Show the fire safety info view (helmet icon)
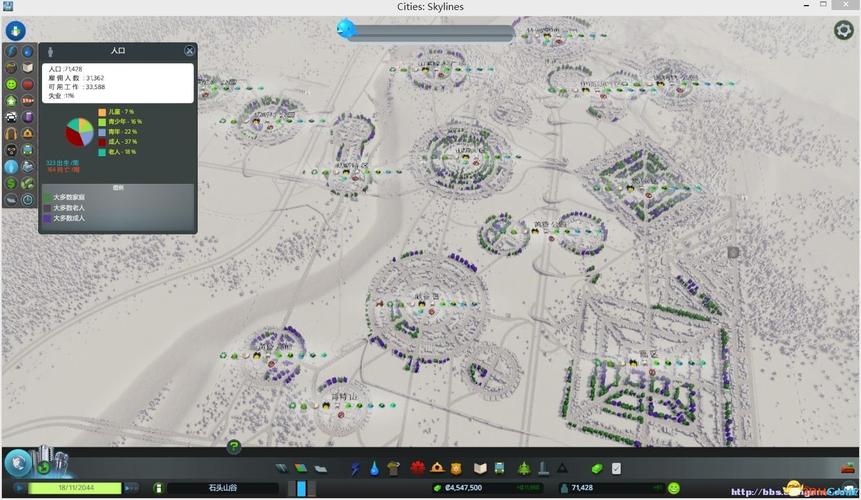The width and height of the screenshot is (861, 500). pyautogui.click(x=27, y=133)
